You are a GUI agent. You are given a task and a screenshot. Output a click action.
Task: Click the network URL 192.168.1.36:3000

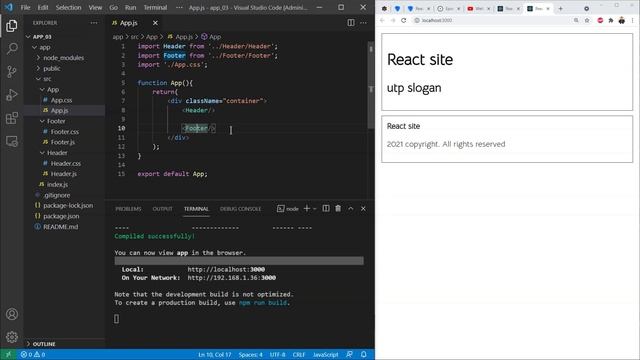pyautogui.click(x=231, y=278)
